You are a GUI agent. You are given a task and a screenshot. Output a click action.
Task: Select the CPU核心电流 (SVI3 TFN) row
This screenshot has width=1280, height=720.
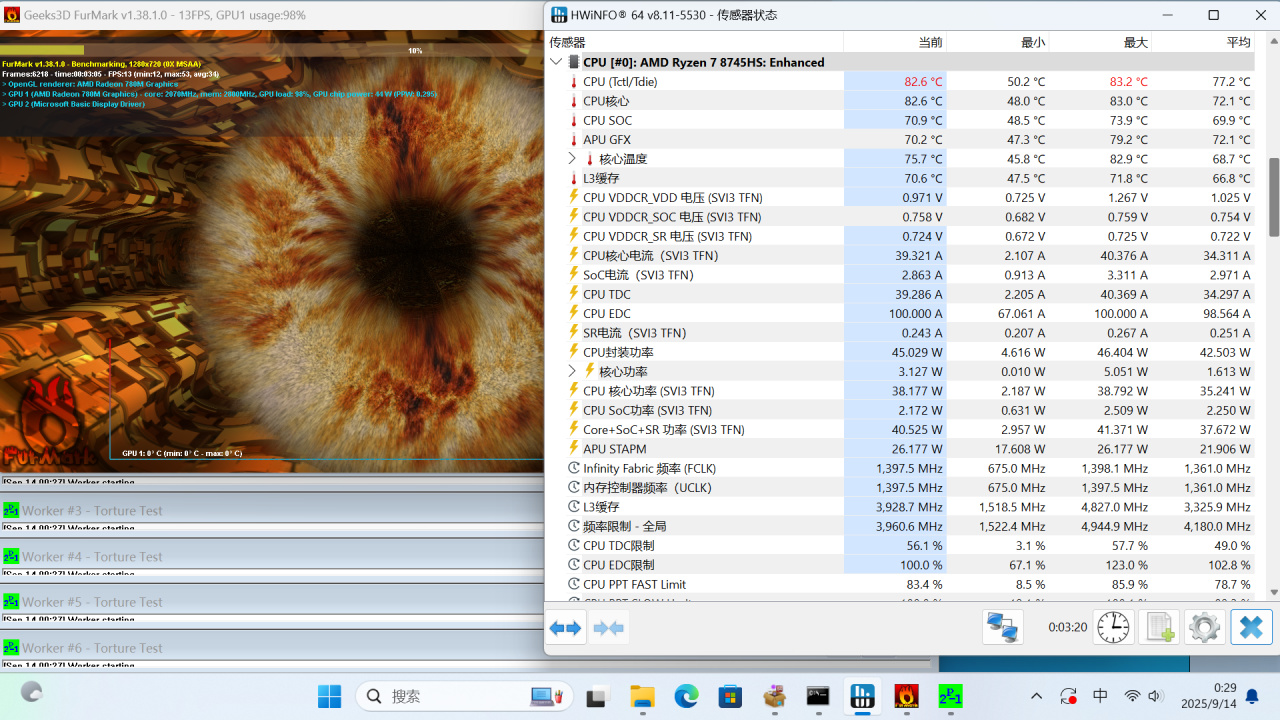pos(900,256)
